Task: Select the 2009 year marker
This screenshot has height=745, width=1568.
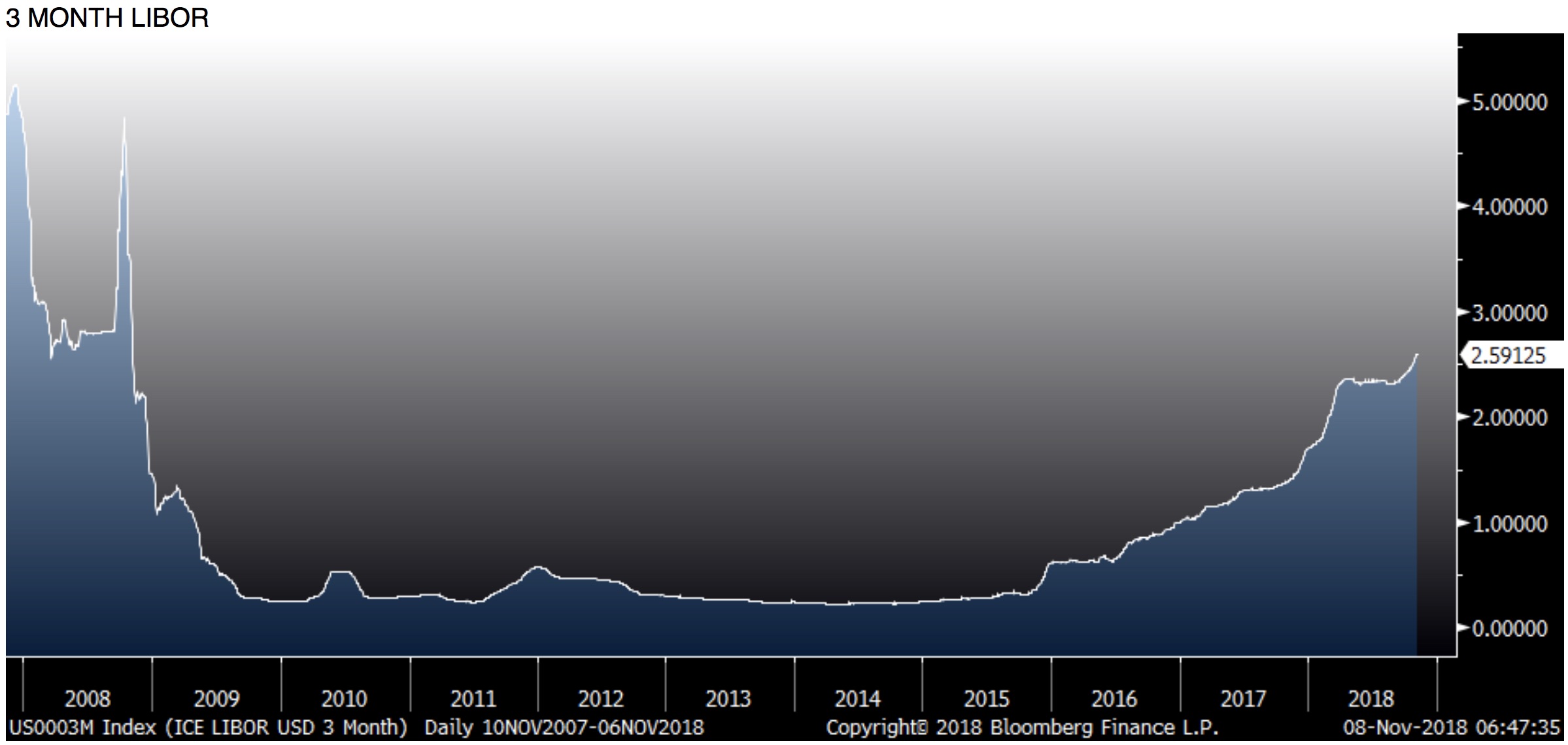Action: pyautogui.click(x=216, y=699)
